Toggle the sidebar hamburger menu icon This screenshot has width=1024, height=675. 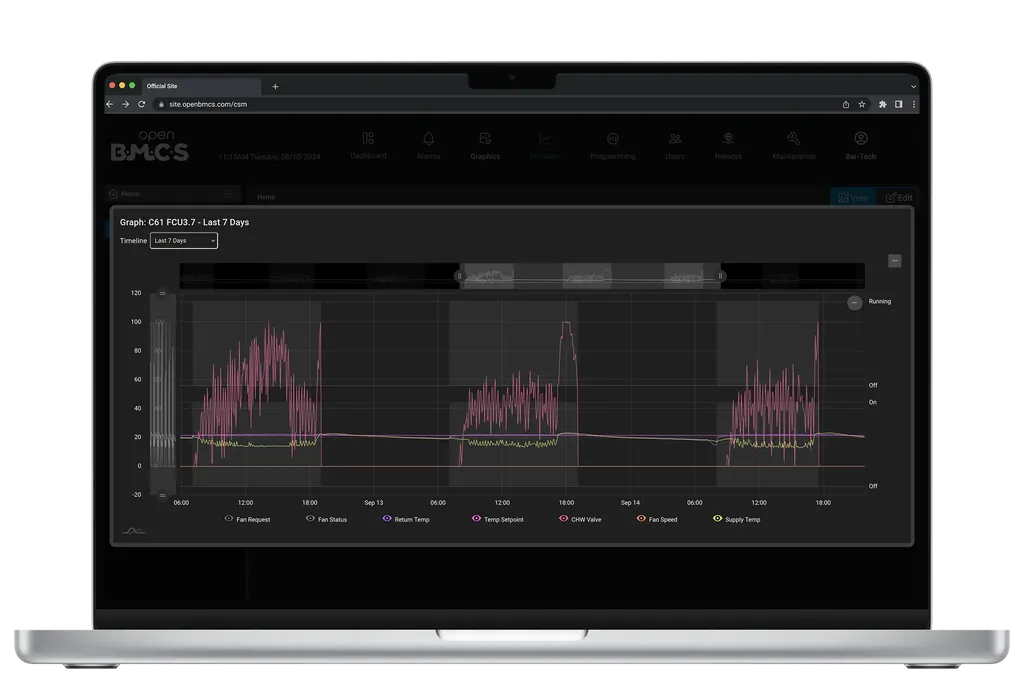tap(229, 194)
